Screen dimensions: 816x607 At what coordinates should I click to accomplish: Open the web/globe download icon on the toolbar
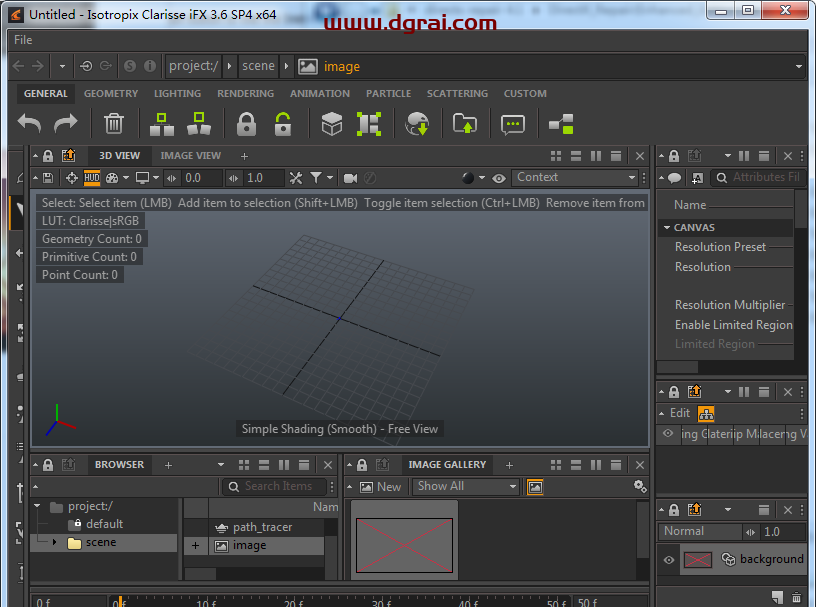(x=417, y=124)
